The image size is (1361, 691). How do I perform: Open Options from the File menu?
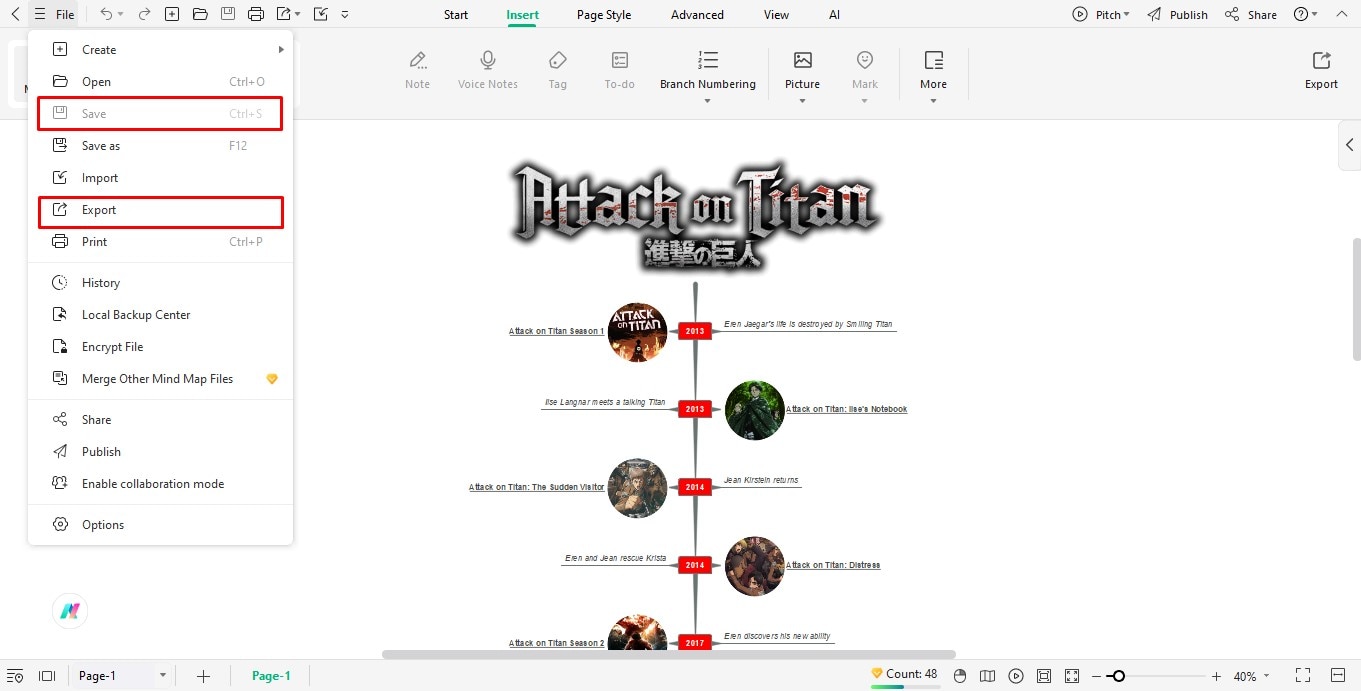click(160, 525)
